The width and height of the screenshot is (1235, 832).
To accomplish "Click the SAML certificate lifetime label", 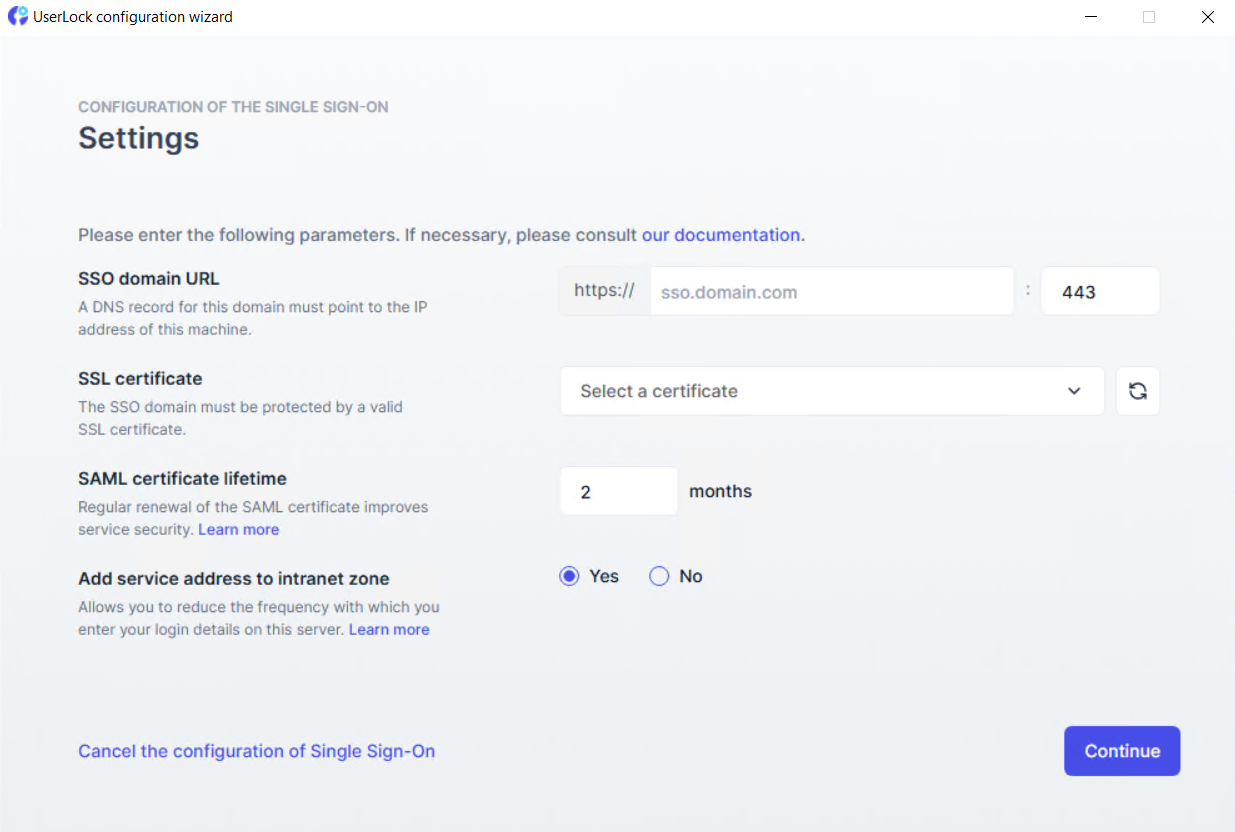I will 182,479.
